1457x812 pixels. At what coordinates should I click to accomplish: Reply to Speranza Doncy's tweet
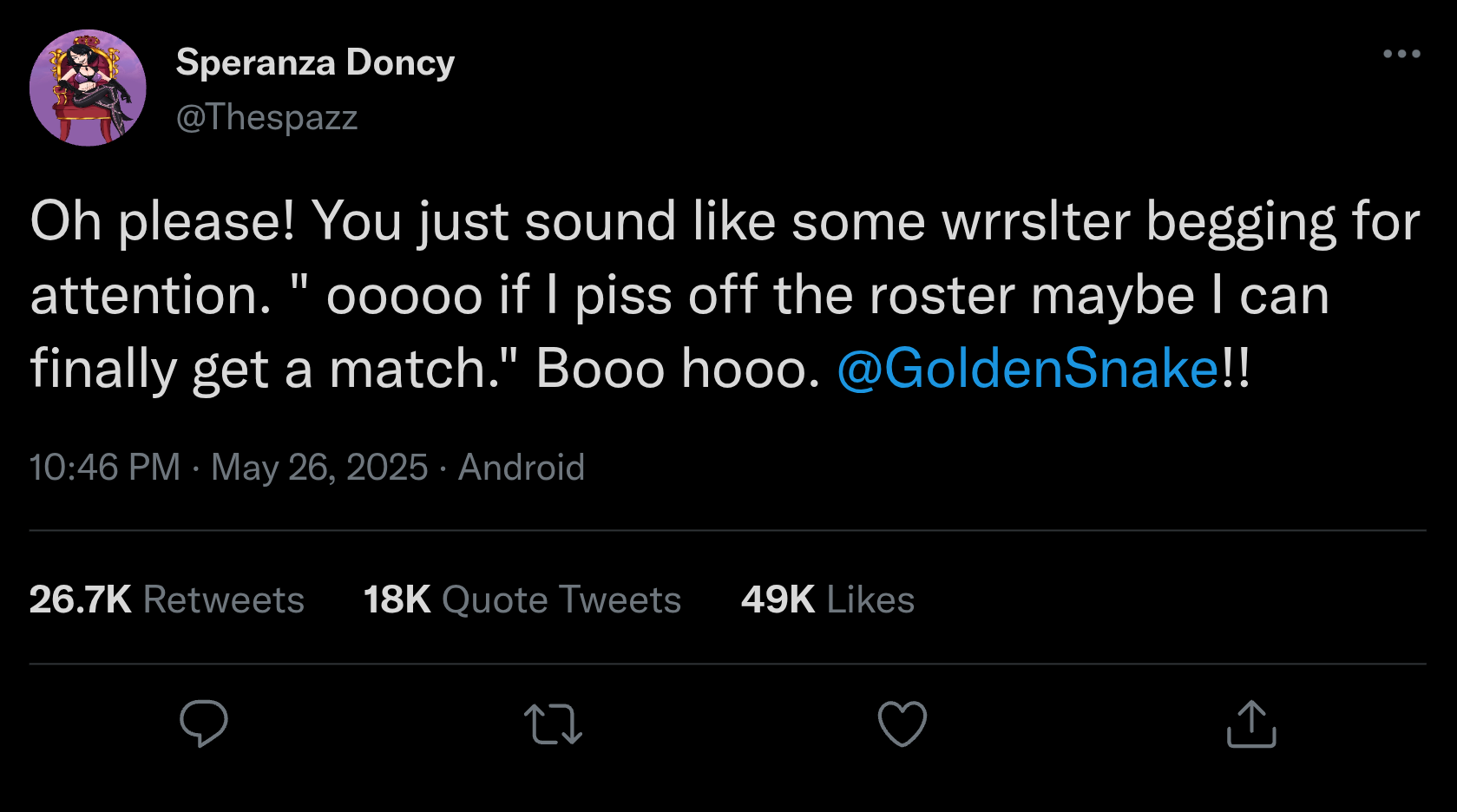[x=204, y=723]
